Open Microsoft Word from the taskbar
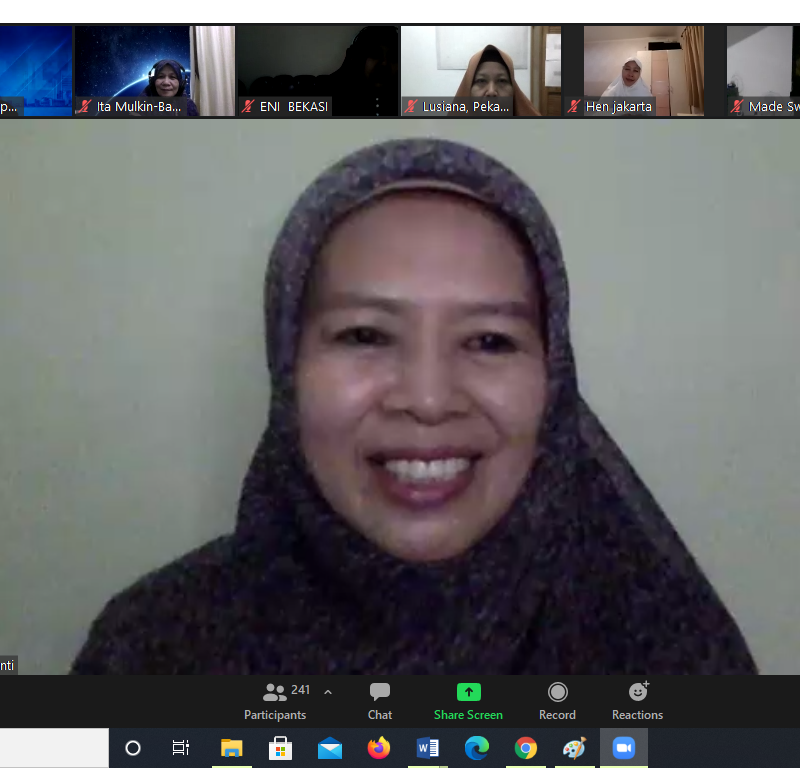 (x=428, y=748)
